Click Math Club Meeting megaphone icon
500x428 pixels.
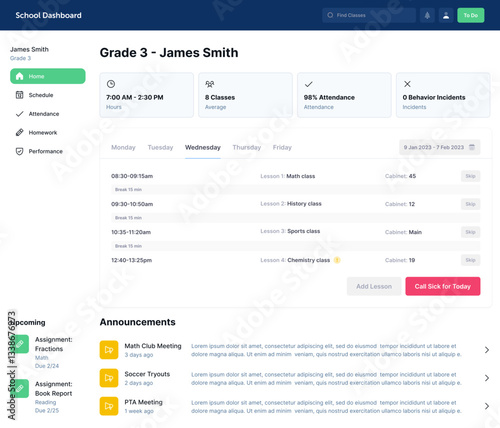[x=109, y=350]
